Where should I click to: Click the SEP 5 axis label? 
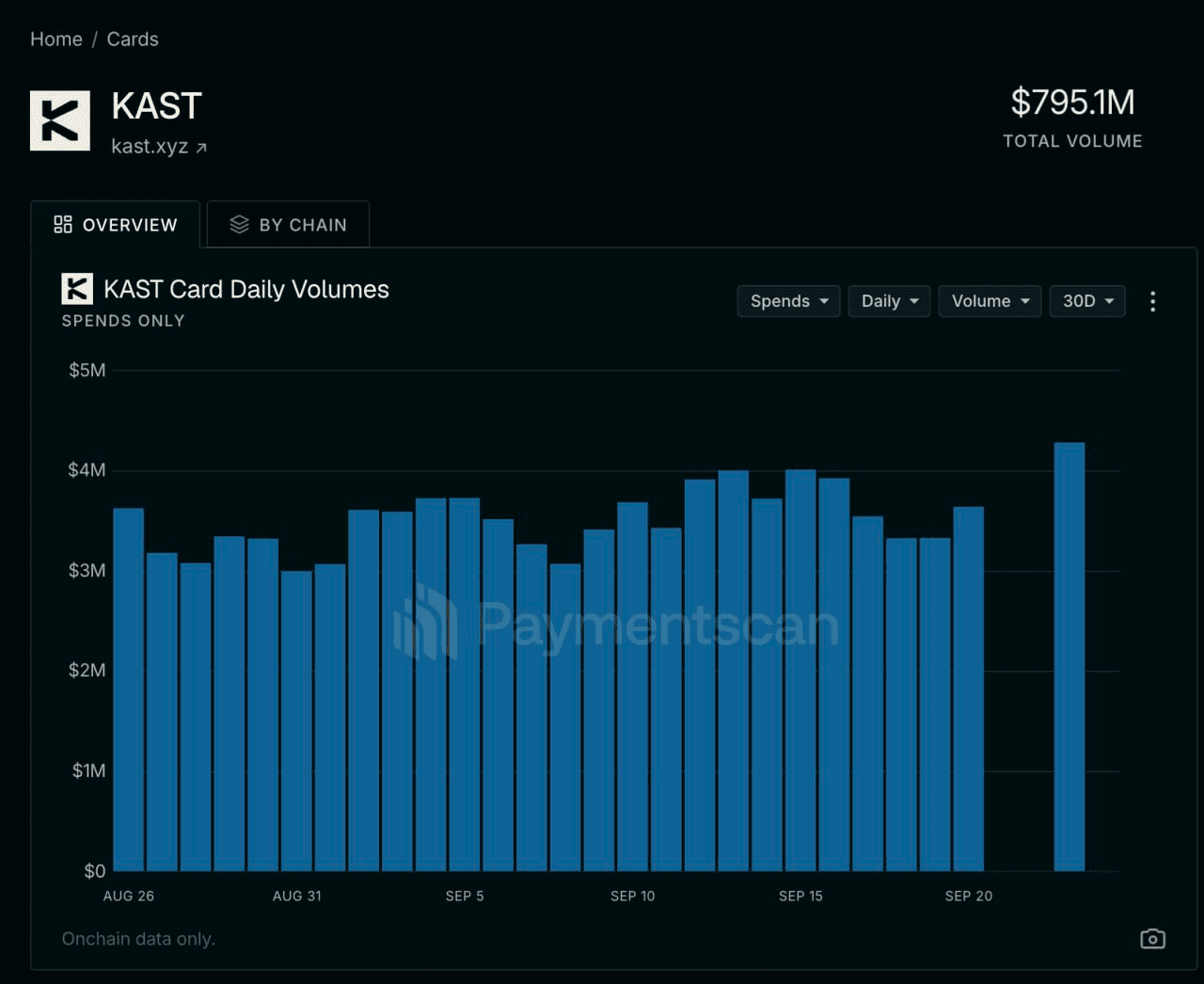465,897
